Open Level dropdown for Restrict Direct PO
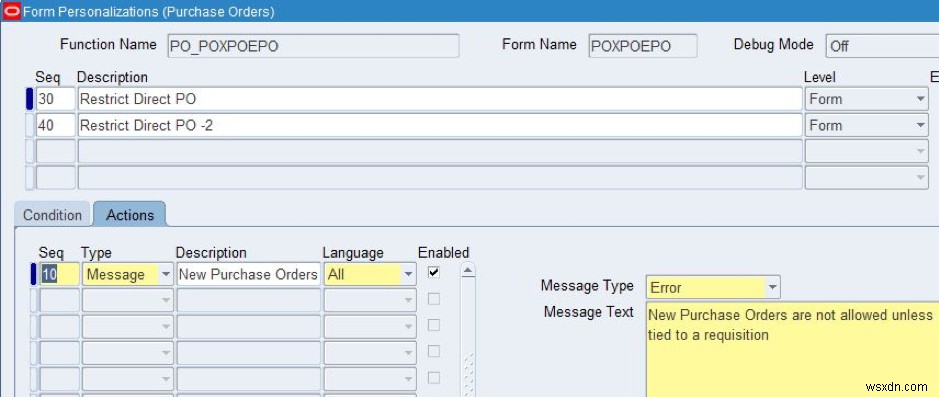939x397 pixels. click(921, 99)
